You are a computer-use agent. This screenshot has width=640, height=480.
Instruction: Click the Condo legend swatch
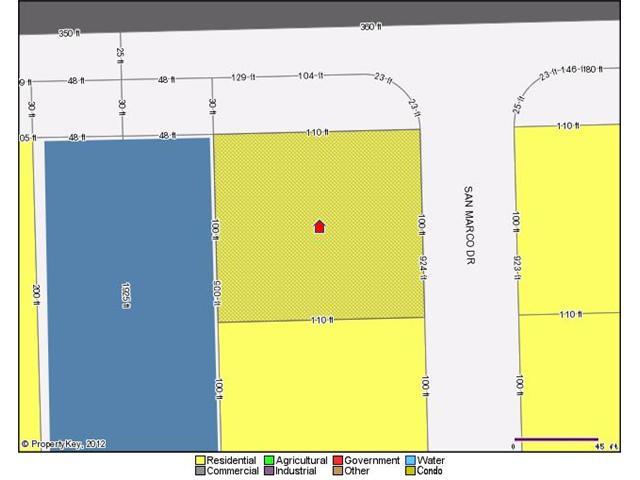(x=410, y=471)
